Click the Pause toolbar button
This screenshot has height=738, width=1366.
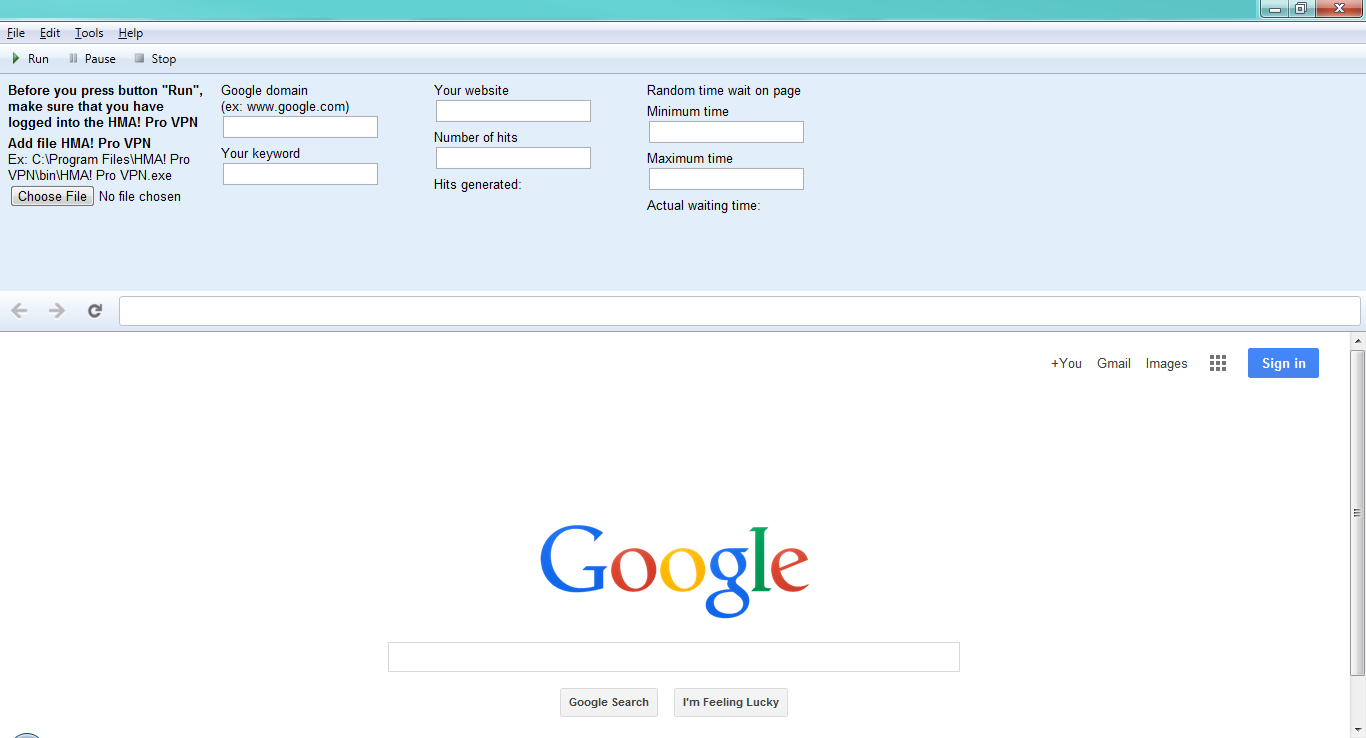(x=92, y=59)
